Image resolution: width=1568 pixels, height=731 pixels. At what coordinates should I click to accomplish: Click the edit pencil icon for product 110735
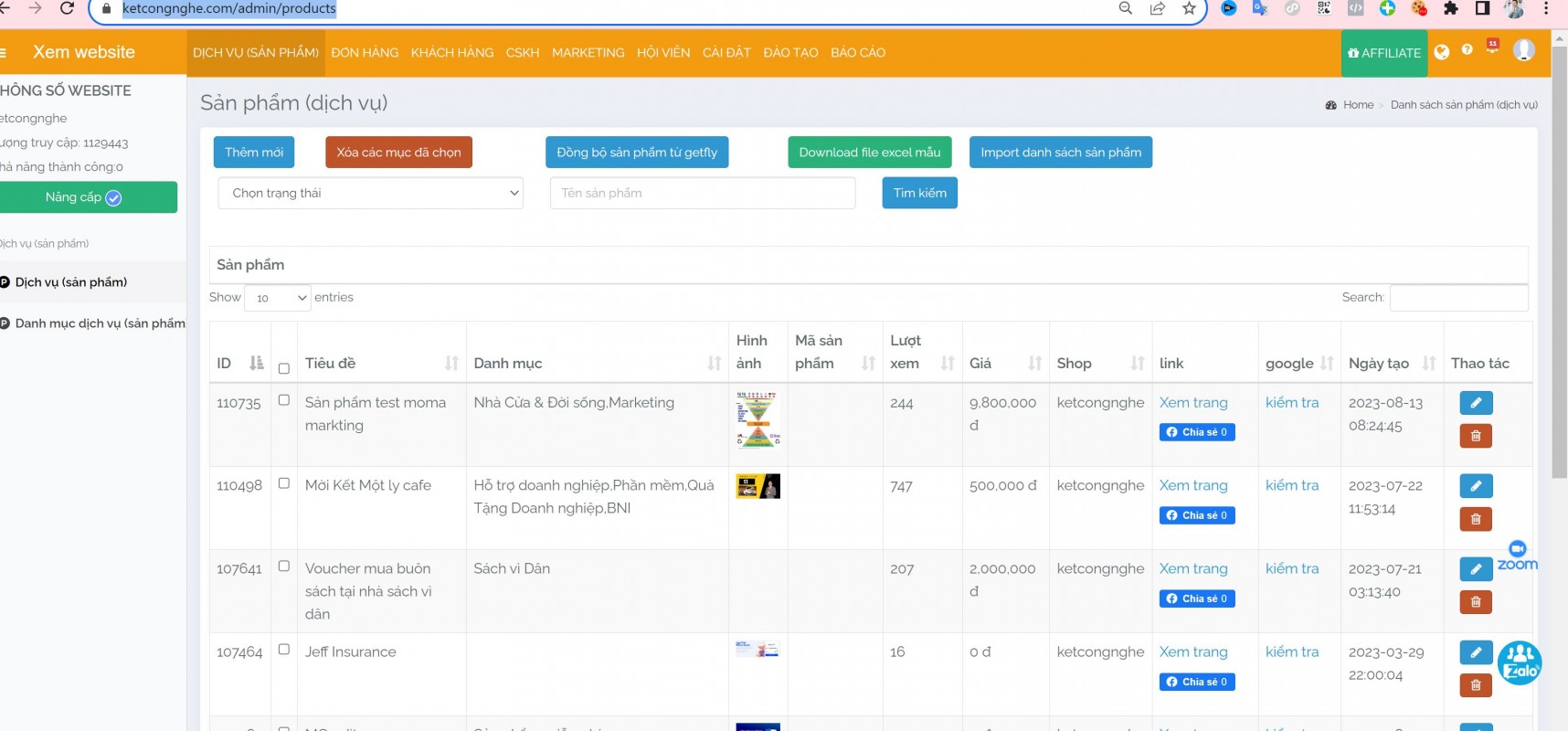(x=1476, y=403)
